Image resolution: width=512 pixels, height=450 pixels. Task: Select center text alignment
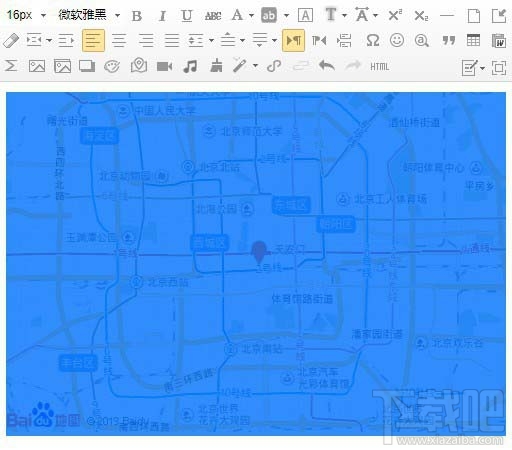pyautogui.click(x=119, y=40)
